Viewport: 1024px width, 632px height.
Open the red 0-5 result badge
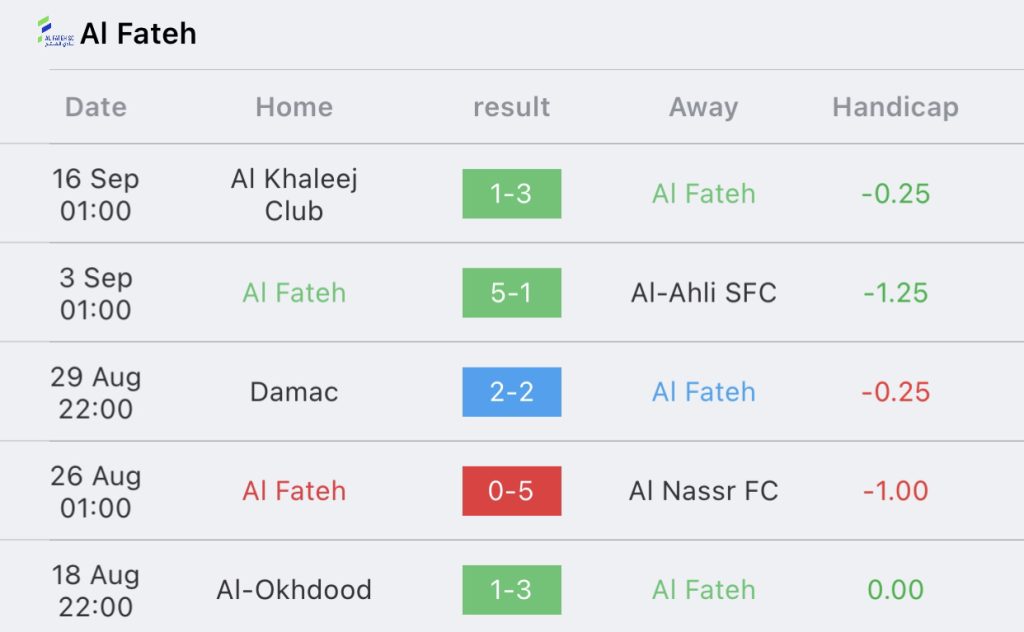pos(511,491)
